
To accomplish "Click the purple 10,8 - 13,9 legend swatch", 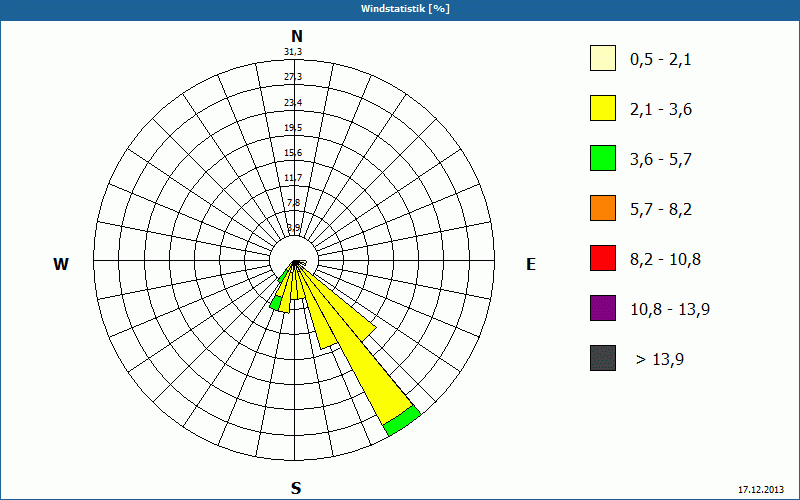I will (x=603, y=308).
